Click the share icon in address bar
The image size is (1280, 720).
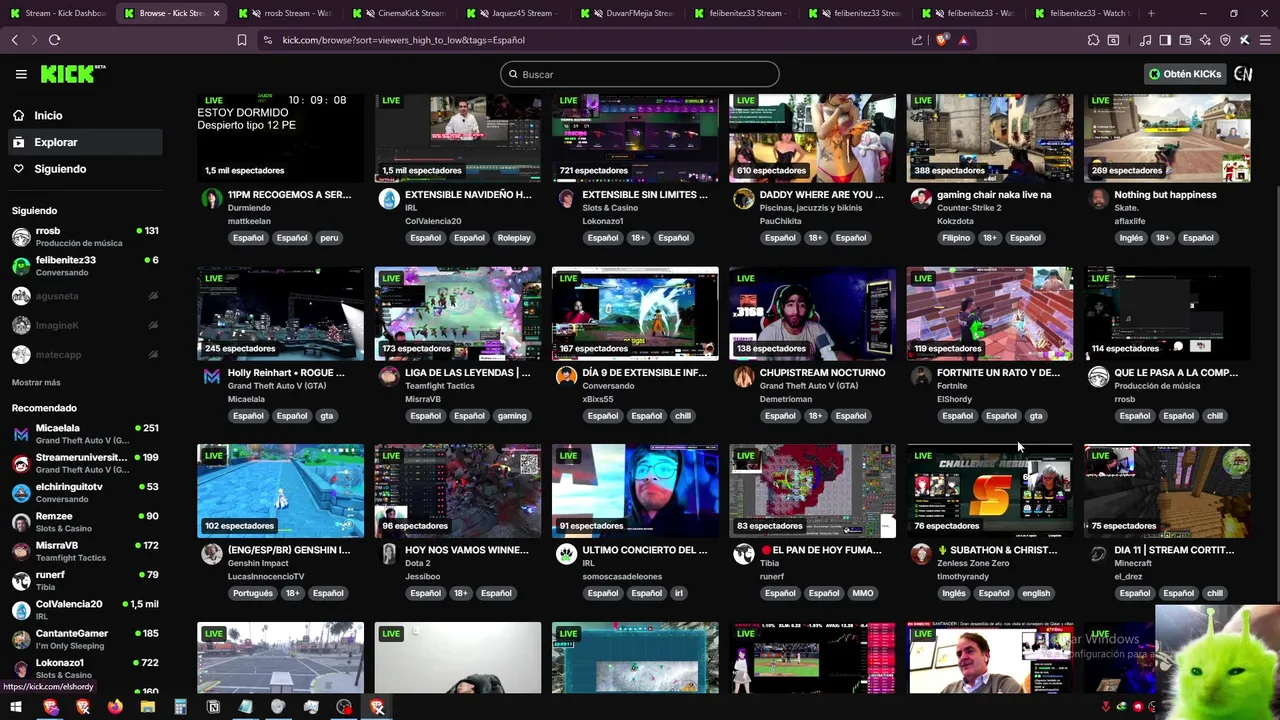917,40
